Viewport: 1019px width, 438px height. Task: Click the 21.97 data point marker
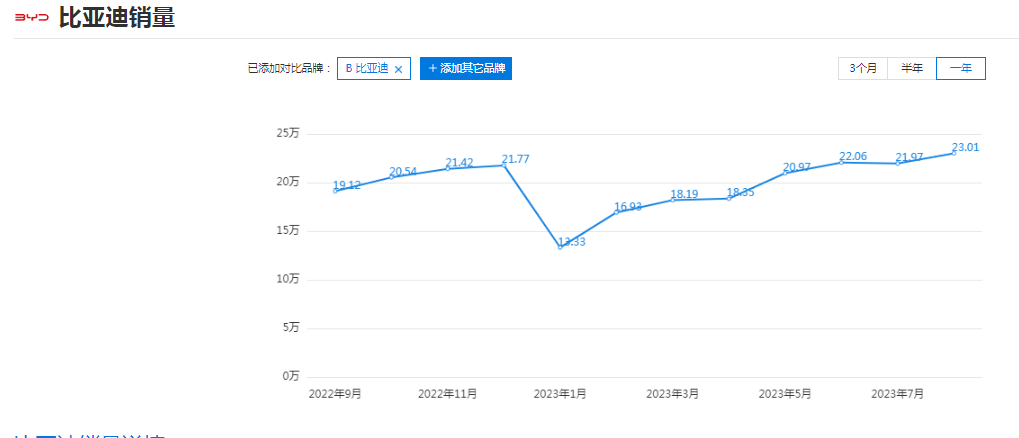click(898, 162)
